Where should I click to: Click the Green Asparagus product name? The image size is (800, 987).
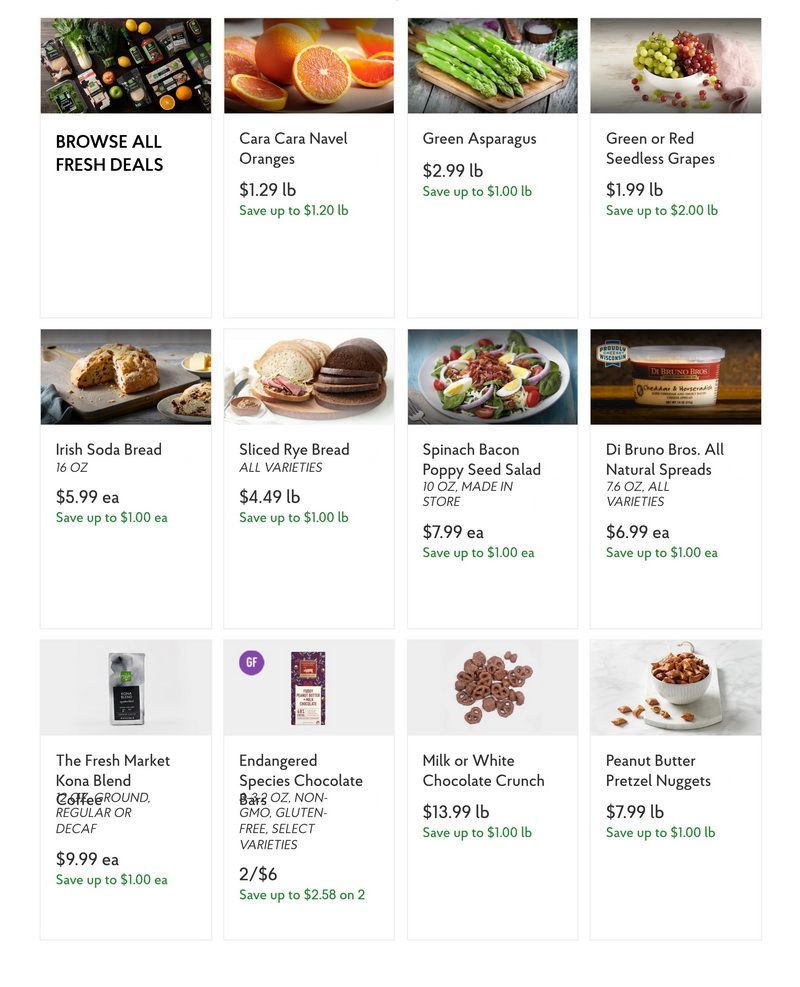480,139
